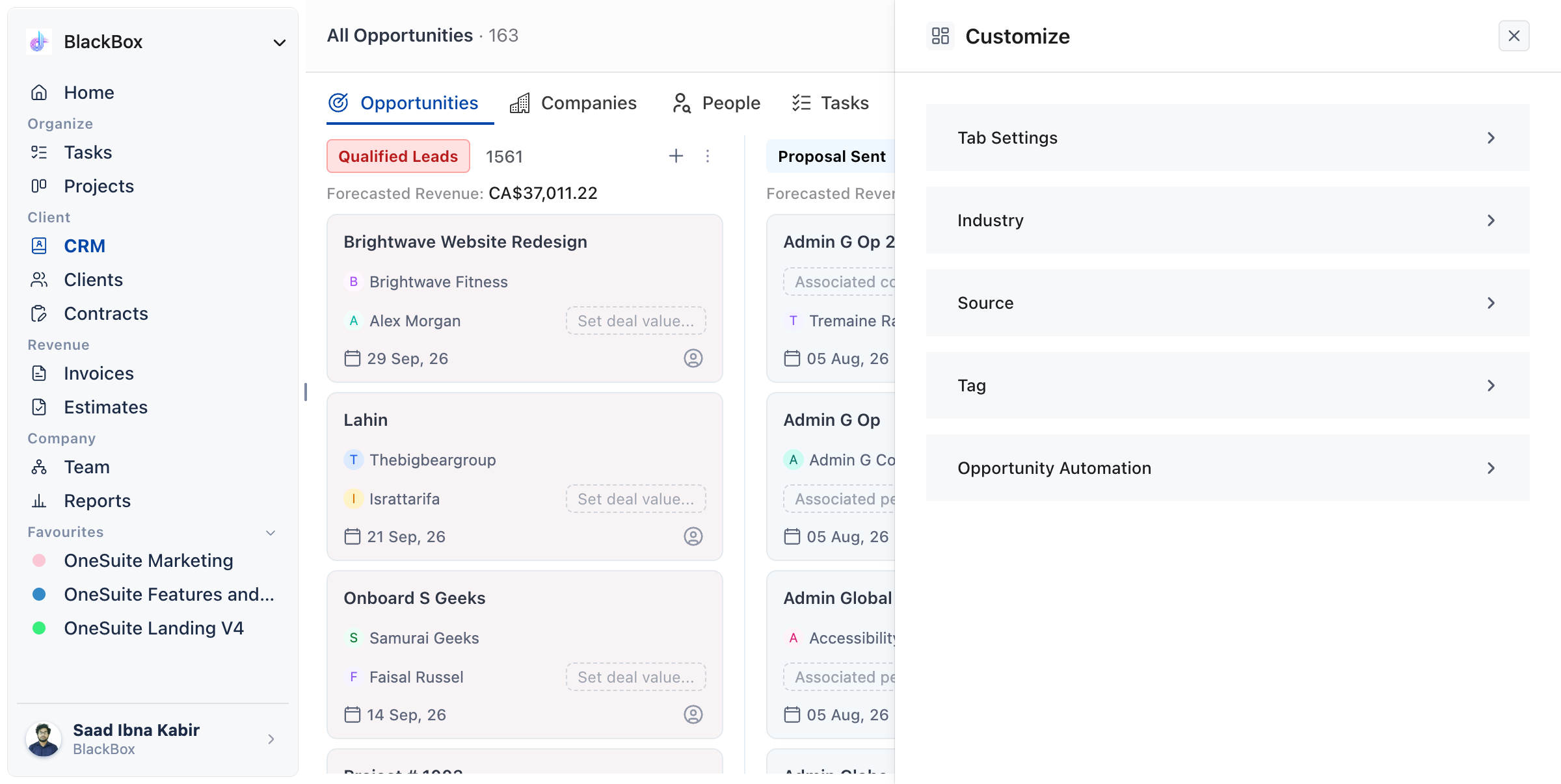Switch to the Companies tab
This screenshot has height=784, width=1561.
[573, 103]
